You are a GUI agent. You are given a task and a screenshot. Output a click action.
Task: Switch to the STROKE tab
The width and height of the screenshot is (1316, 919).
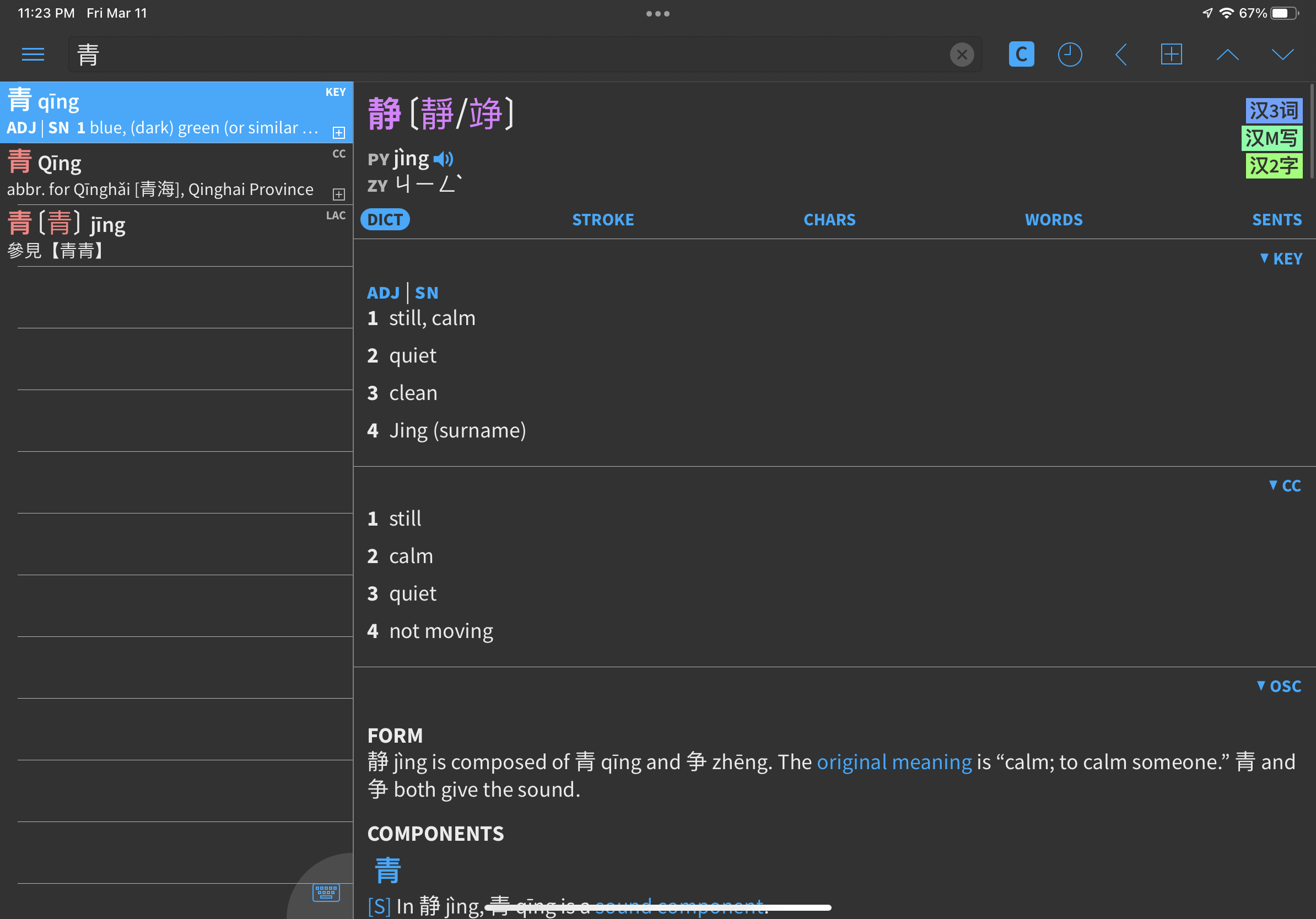(x=603, y=219)
